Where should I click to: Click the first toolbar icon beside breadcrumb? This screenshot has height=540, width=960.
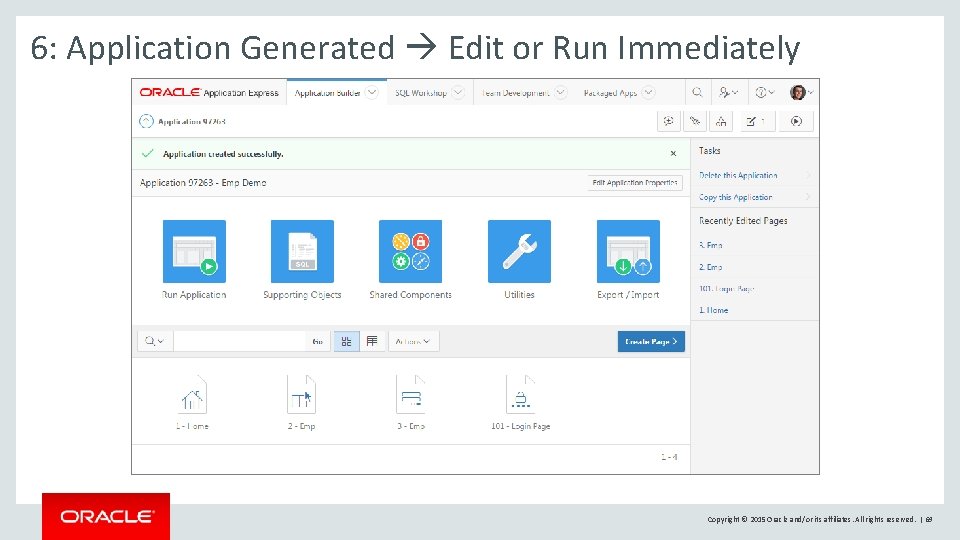click(x=669, y=121)
